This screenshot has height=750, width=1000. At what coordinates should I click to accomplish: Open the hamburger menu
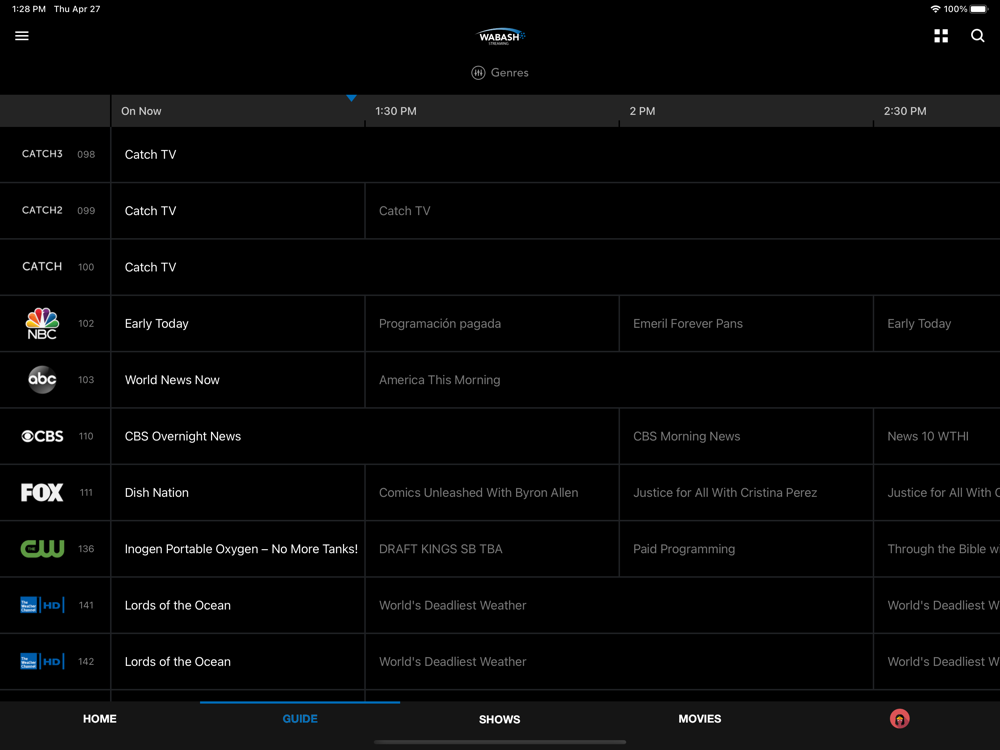[22, 36]
